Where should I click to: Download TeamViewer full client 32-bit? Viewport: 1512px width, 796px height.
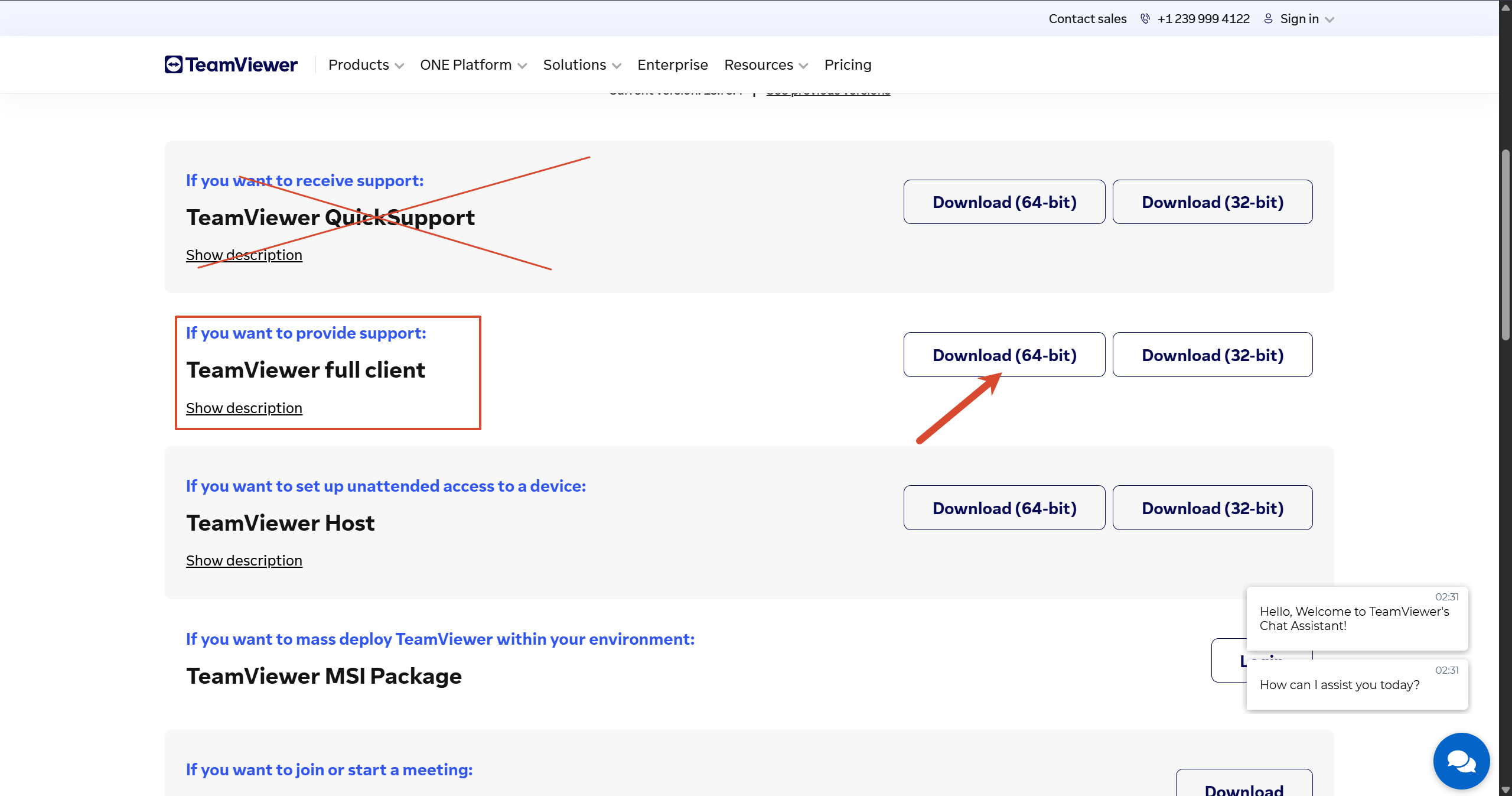click(1213, 355)
